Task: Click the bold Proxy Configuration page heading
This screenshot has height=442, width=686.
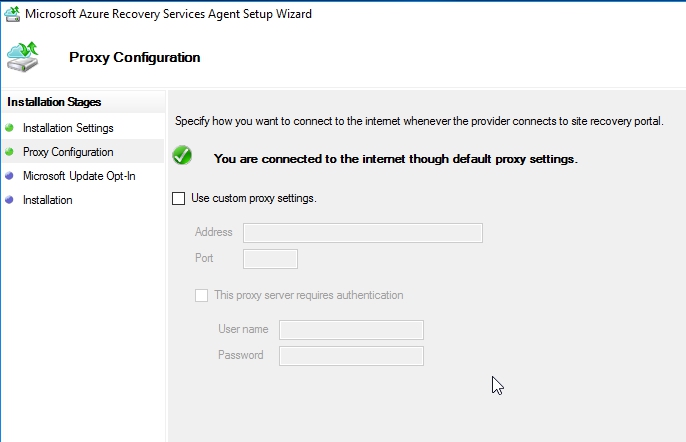Action: click(135, 57)
